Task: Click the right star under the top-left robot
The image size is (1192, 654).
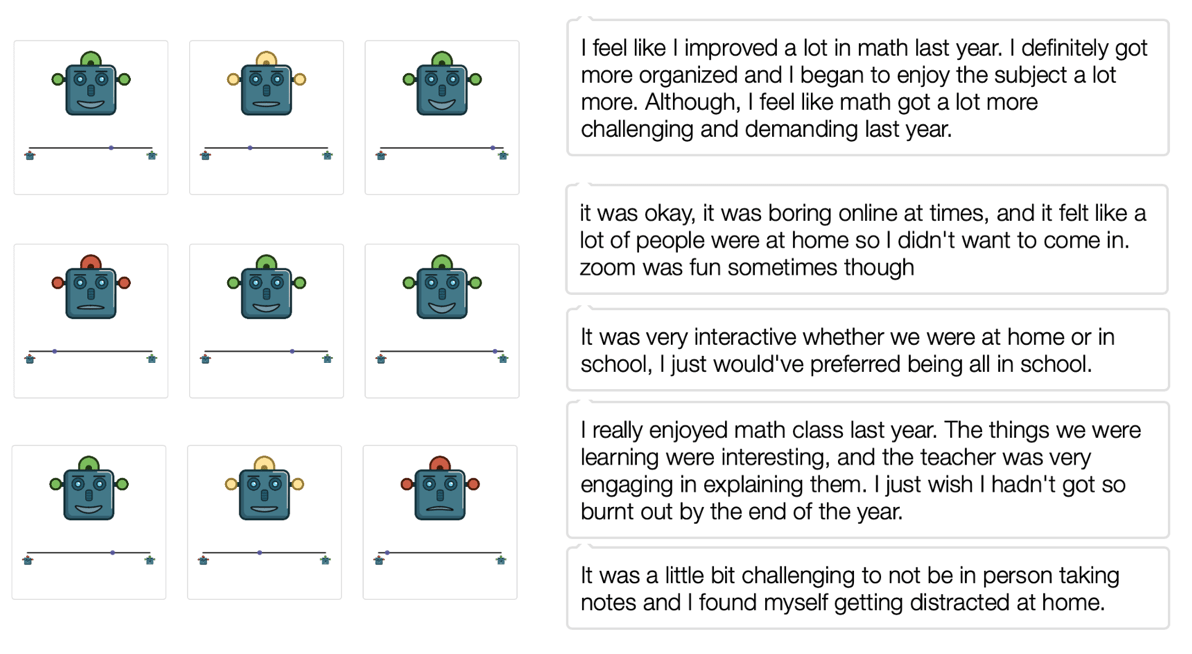Action: [152, 155]
